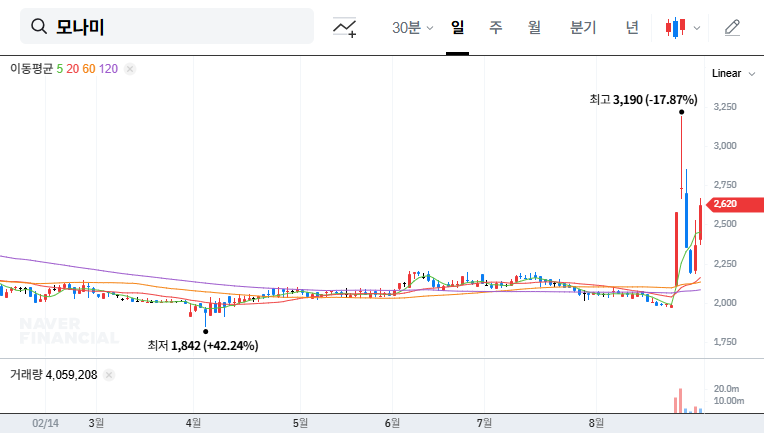Switch to the 년 yearly tab
This screenshot has width=764, height=433.
tap(632, 27)
